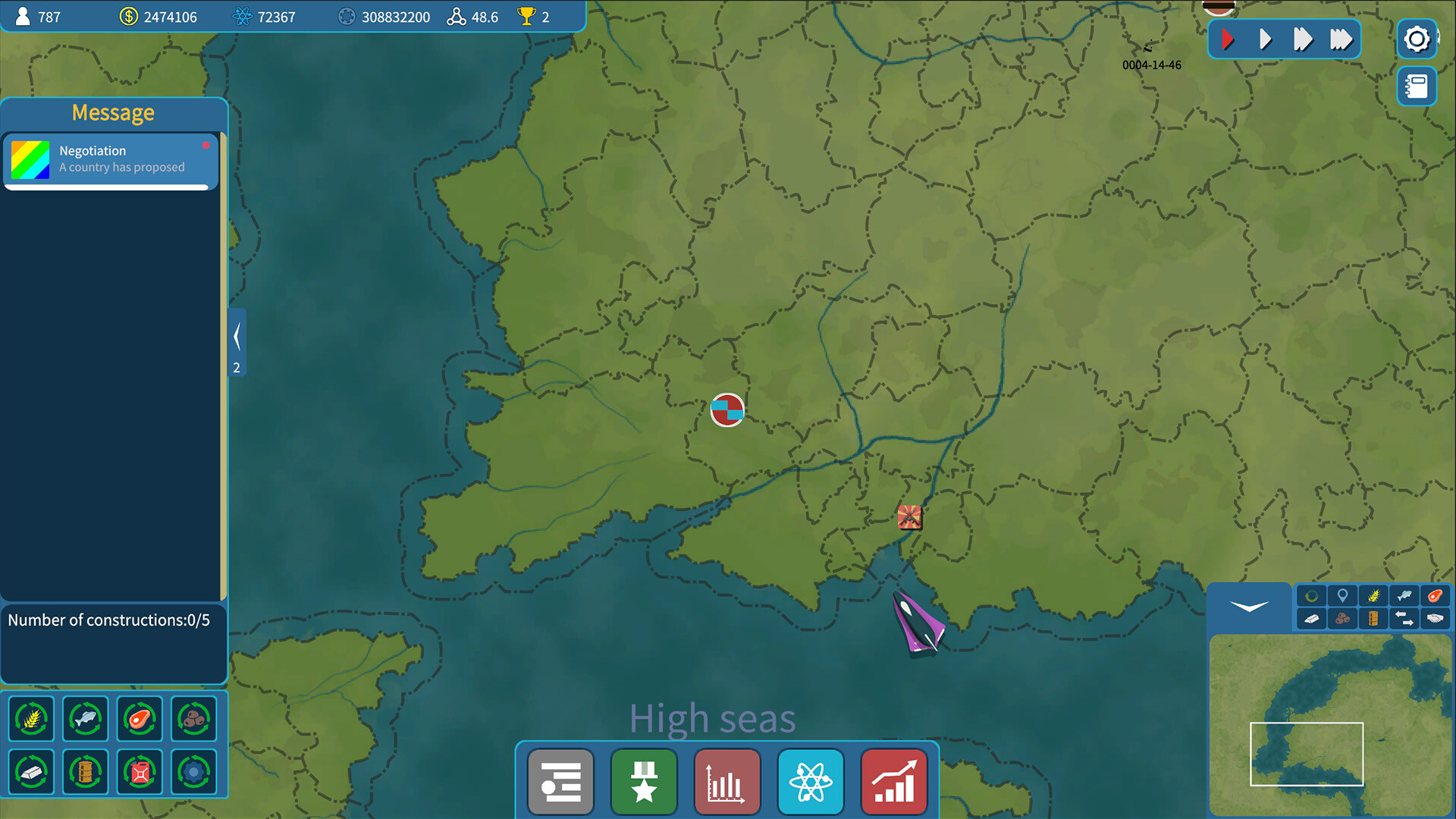Open the notebook log icon
This screenshot has width=1456, height=819.
coord(1416,86)
